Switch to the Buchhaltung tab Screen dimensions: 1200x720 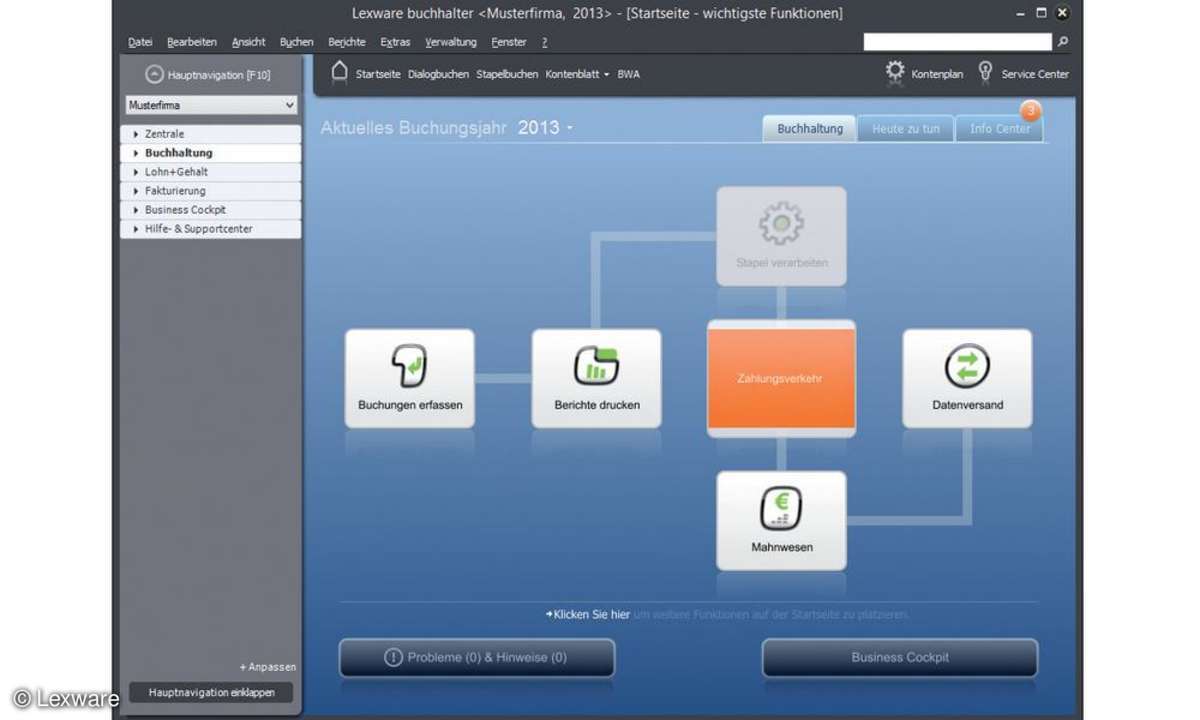(810, 129)
